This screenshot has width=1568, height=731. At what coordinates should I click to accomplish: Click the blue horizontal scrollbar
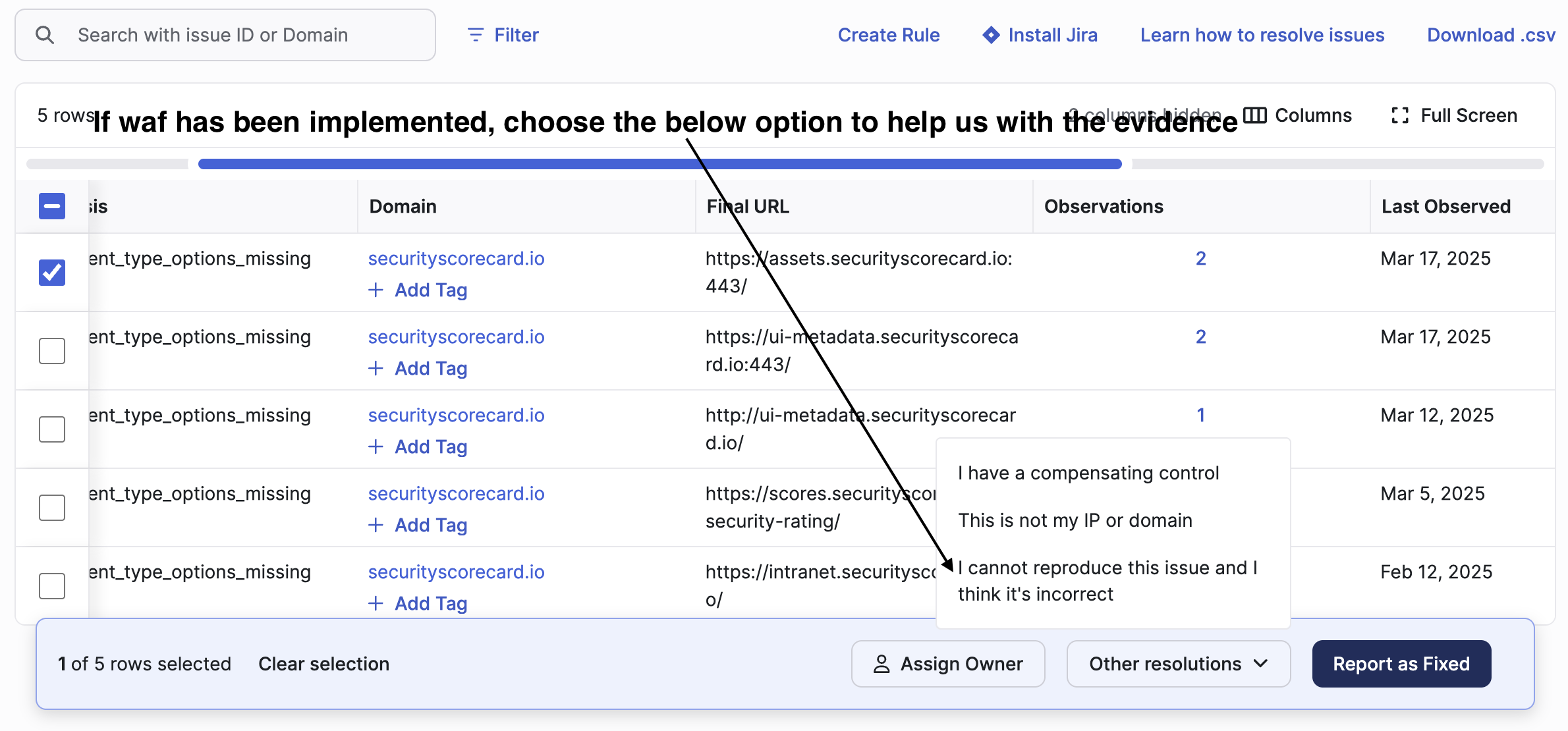pos(659,164)
